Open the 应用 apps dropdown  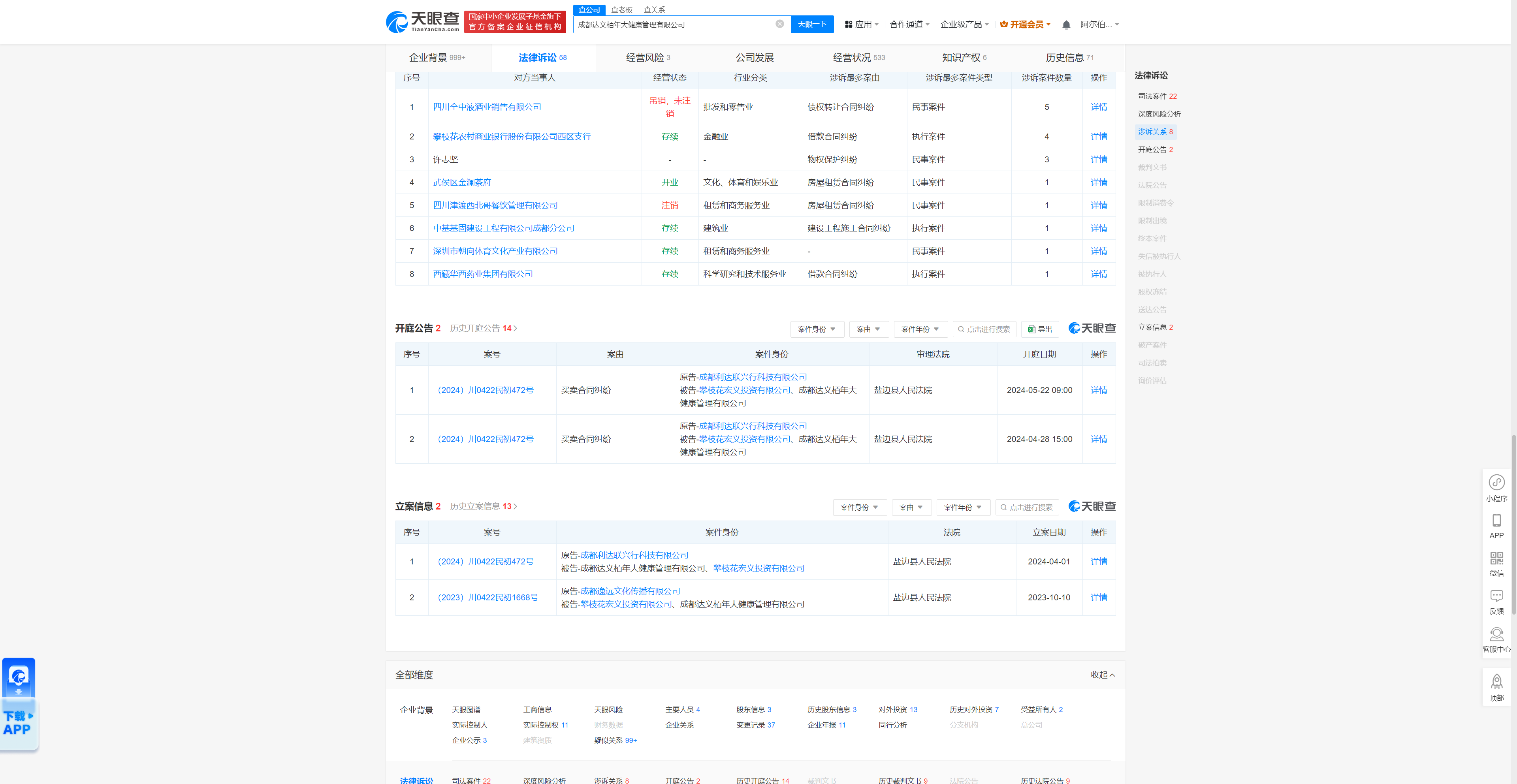(x=862, y=24)
